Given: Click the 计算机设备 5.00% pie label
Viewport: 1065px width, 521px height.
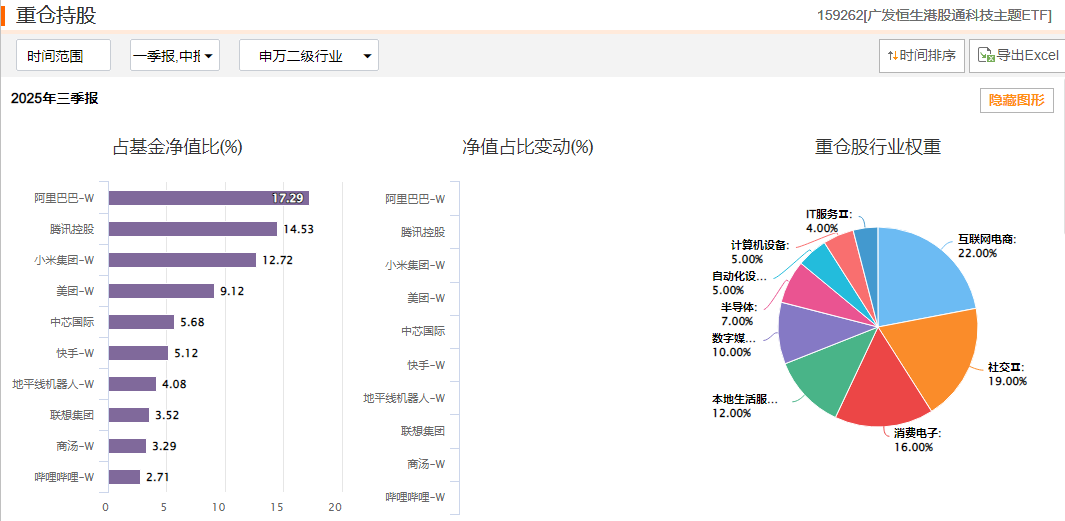Looking at the screenshot, I should pos(760,252).
